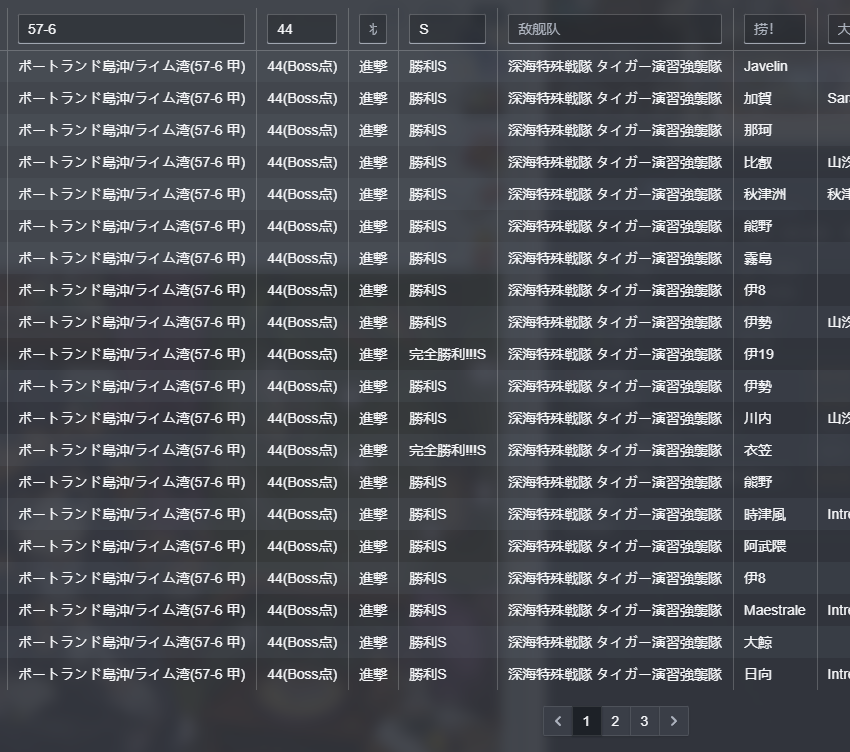Go to next page with right chevron

click(x=674, y=721)
